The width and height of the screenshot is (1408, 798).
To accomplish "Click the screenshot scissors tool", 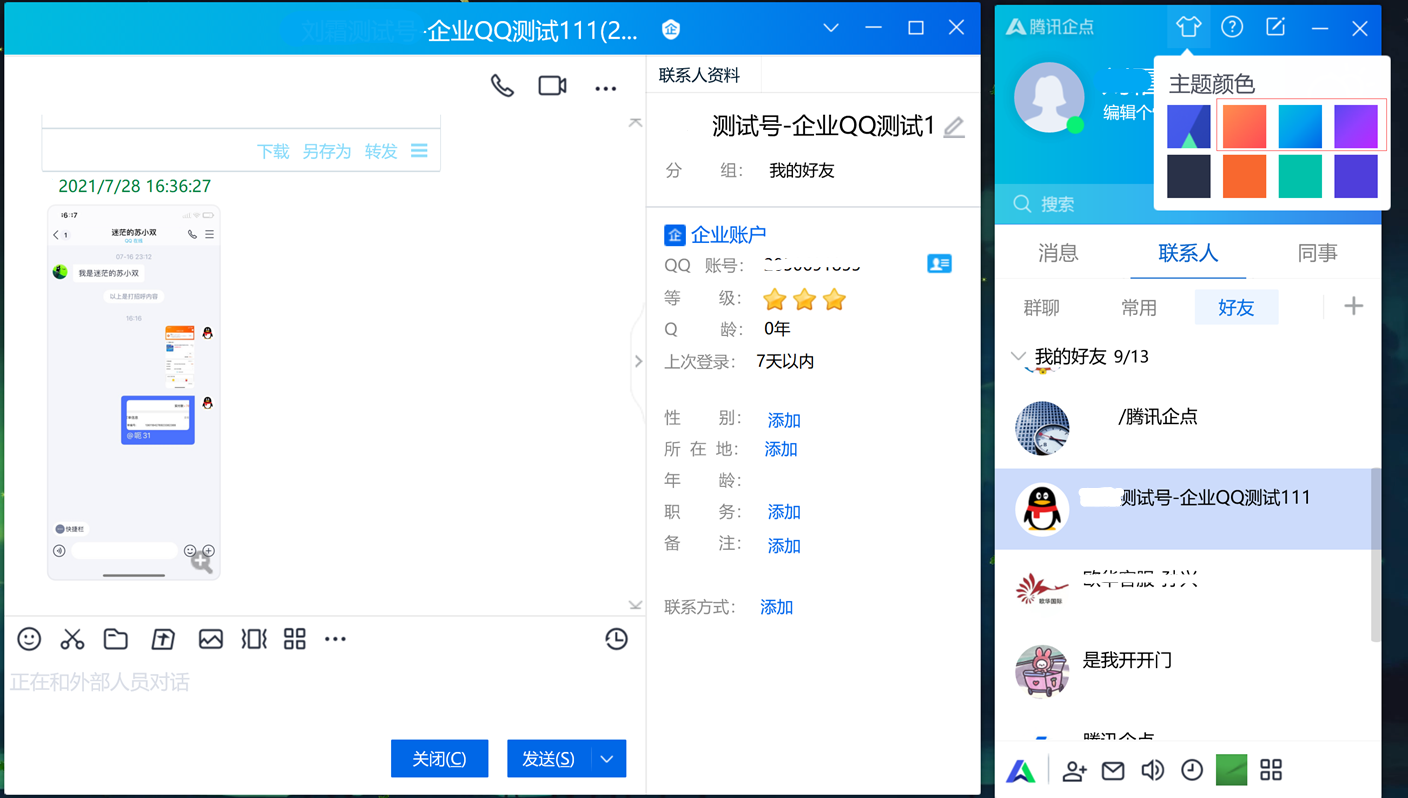I will pos(72,639).
